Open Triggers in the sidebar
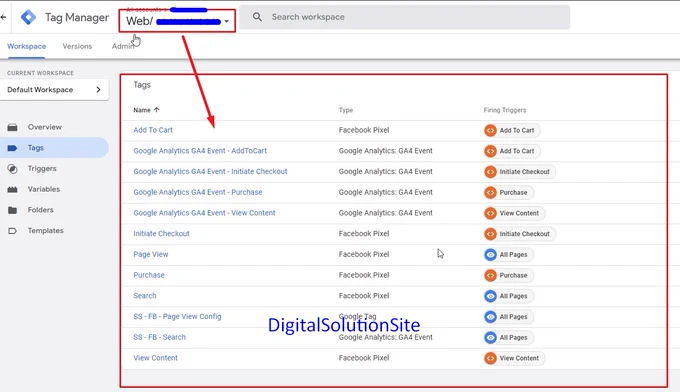680x392 pixels. click(42, 168)
